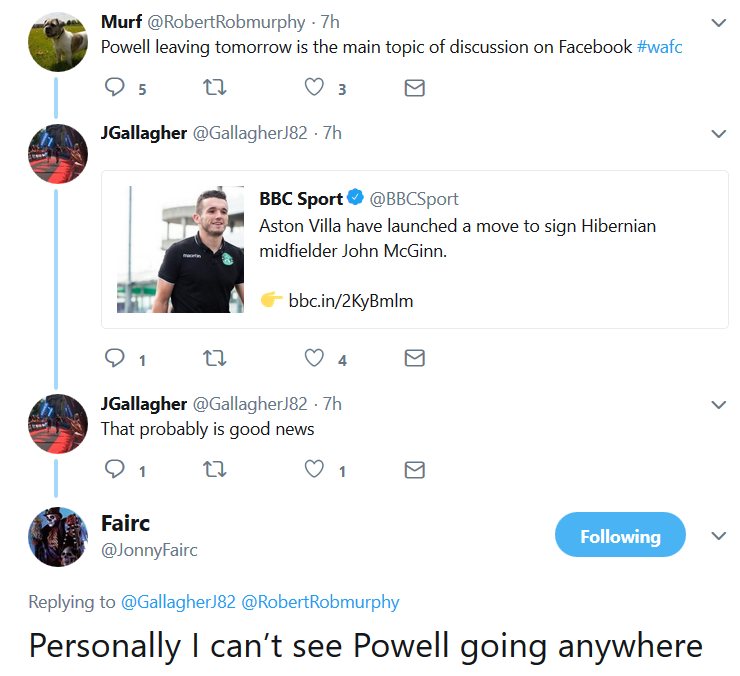View the John McGinn photo thumbnail
This screenshot has width=740, height=676.
180,250
